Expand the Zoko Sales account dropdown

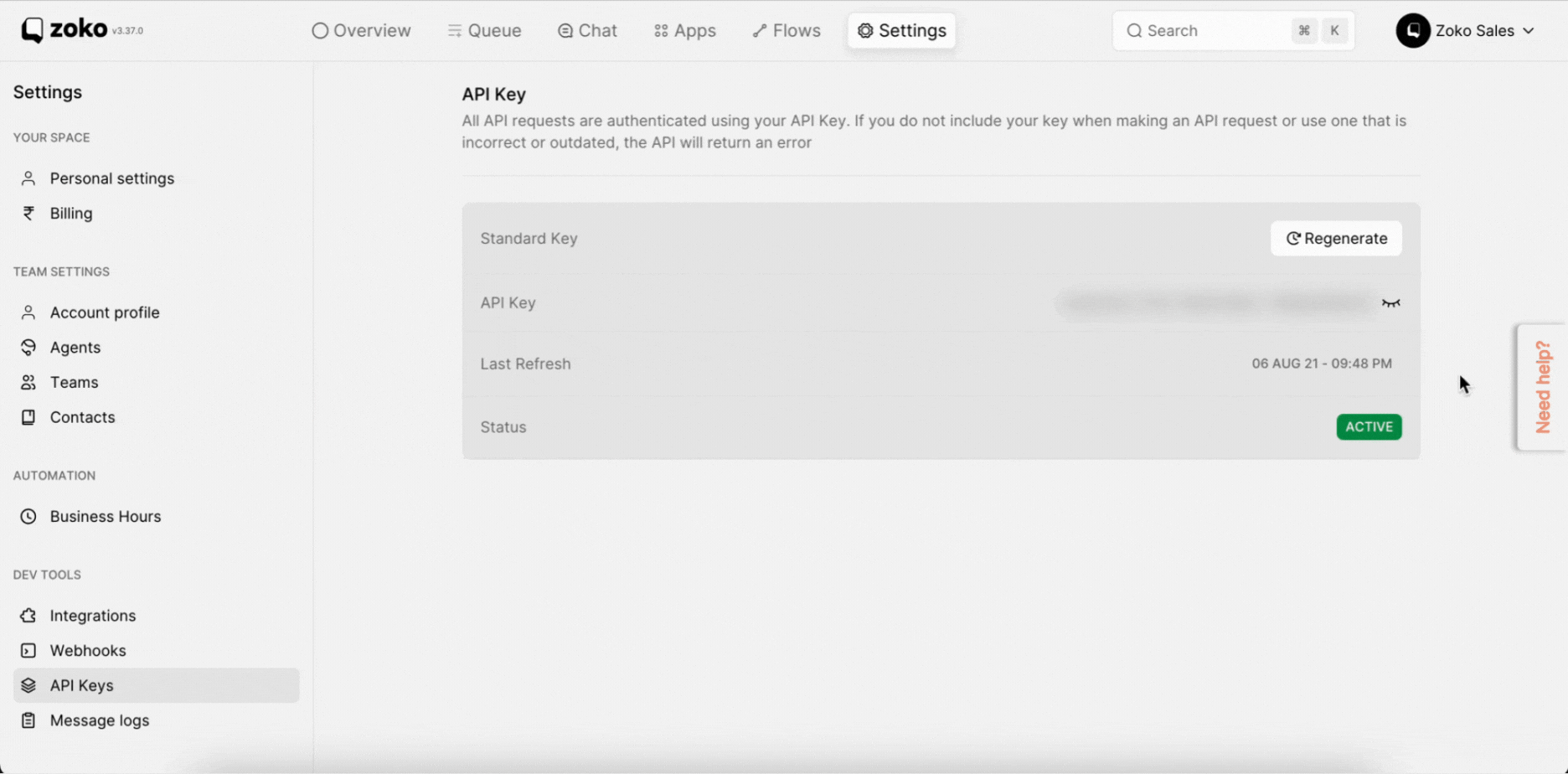tap(1529, 31)
